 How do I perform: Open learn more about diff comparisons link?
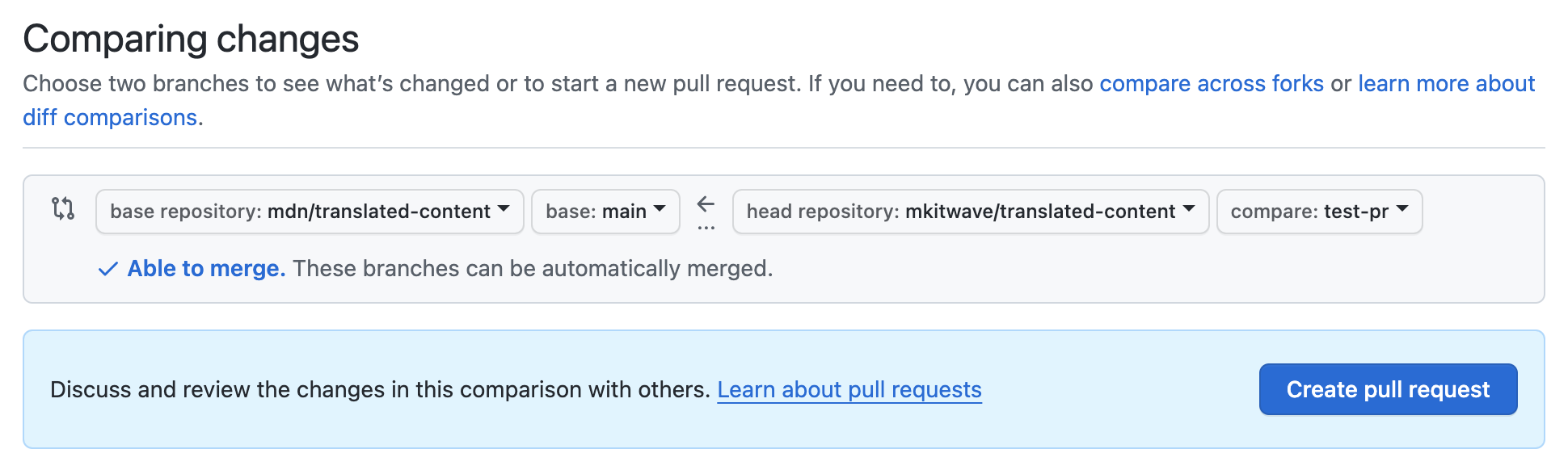[1445, 84]
